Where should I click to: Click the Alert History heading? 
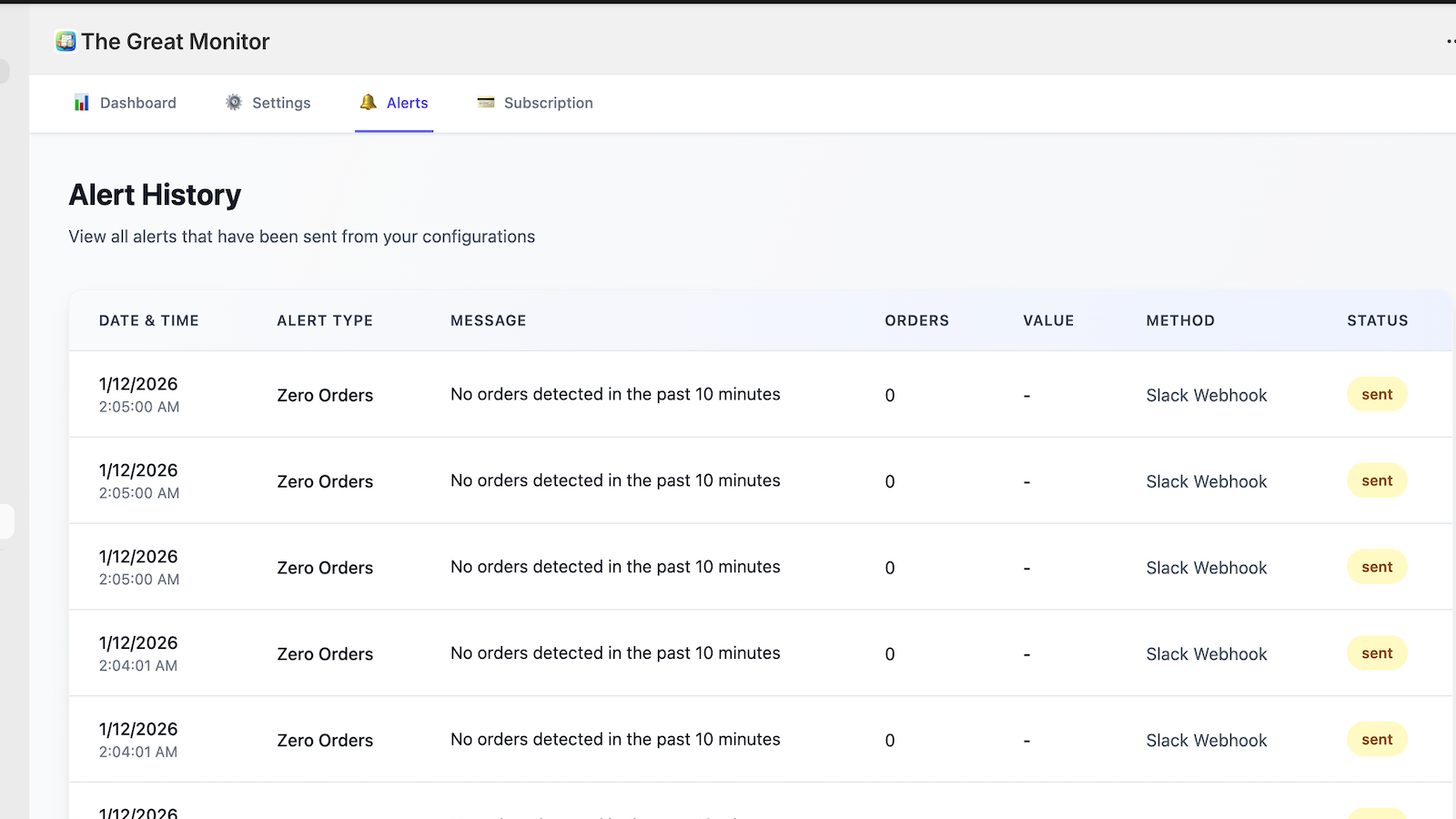click(154, 194)
